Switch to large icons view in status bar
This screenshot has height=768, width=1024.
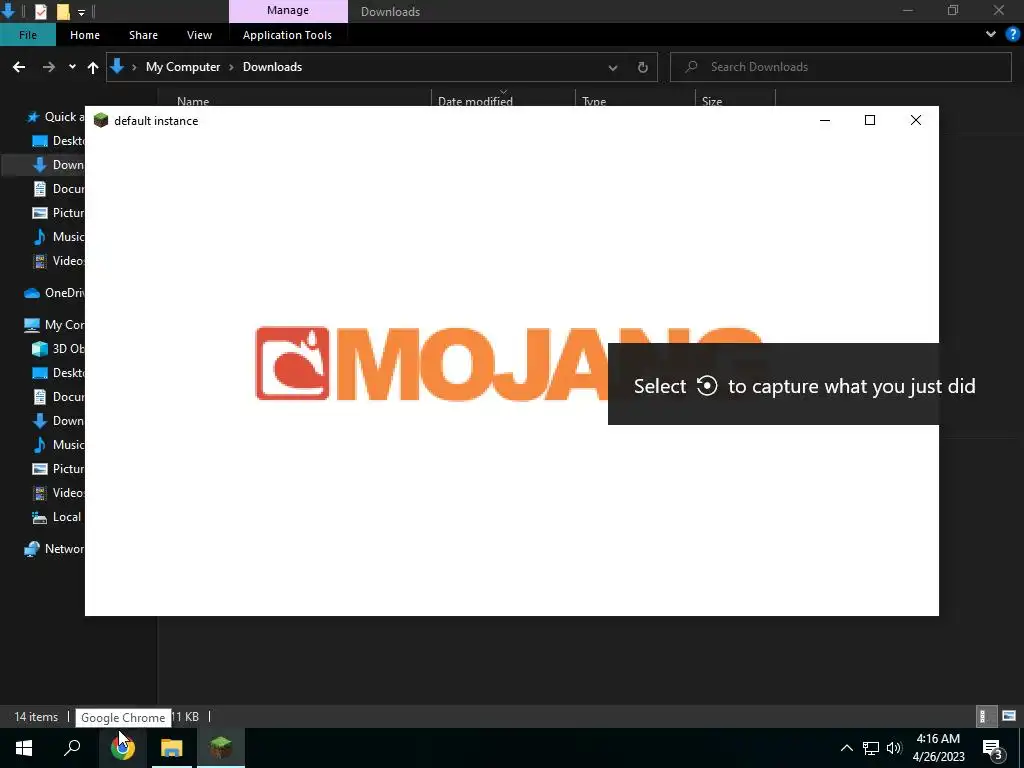1009,716
